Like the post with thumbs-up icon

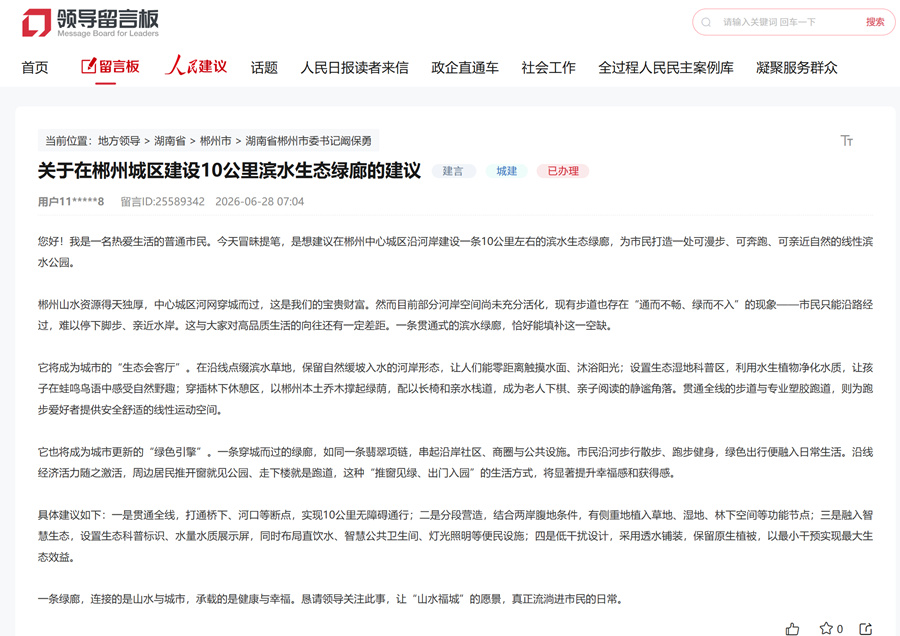(793, 629)
